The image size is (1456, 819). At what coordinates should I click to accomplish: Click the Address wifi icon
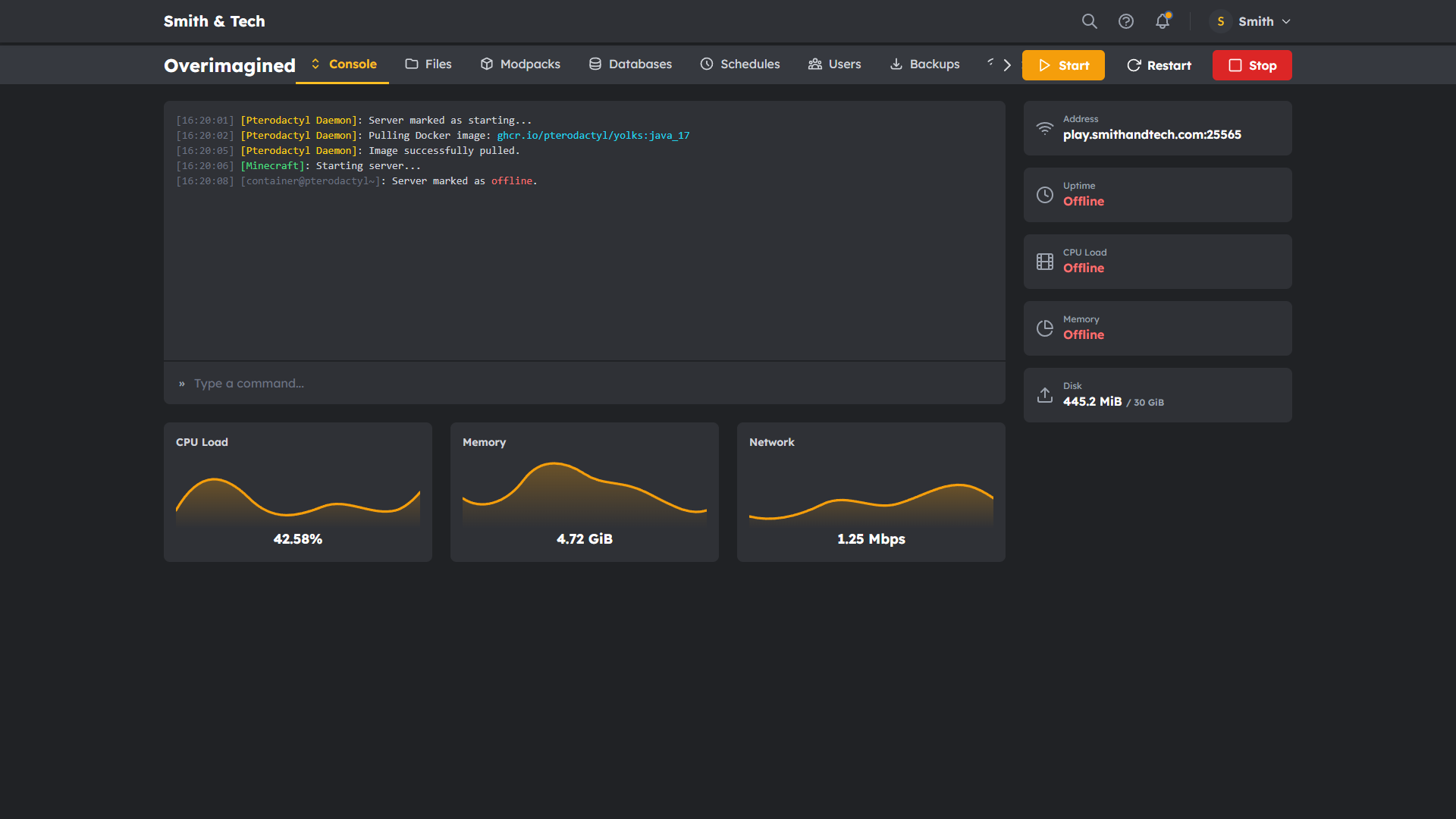pos(1045,128)
